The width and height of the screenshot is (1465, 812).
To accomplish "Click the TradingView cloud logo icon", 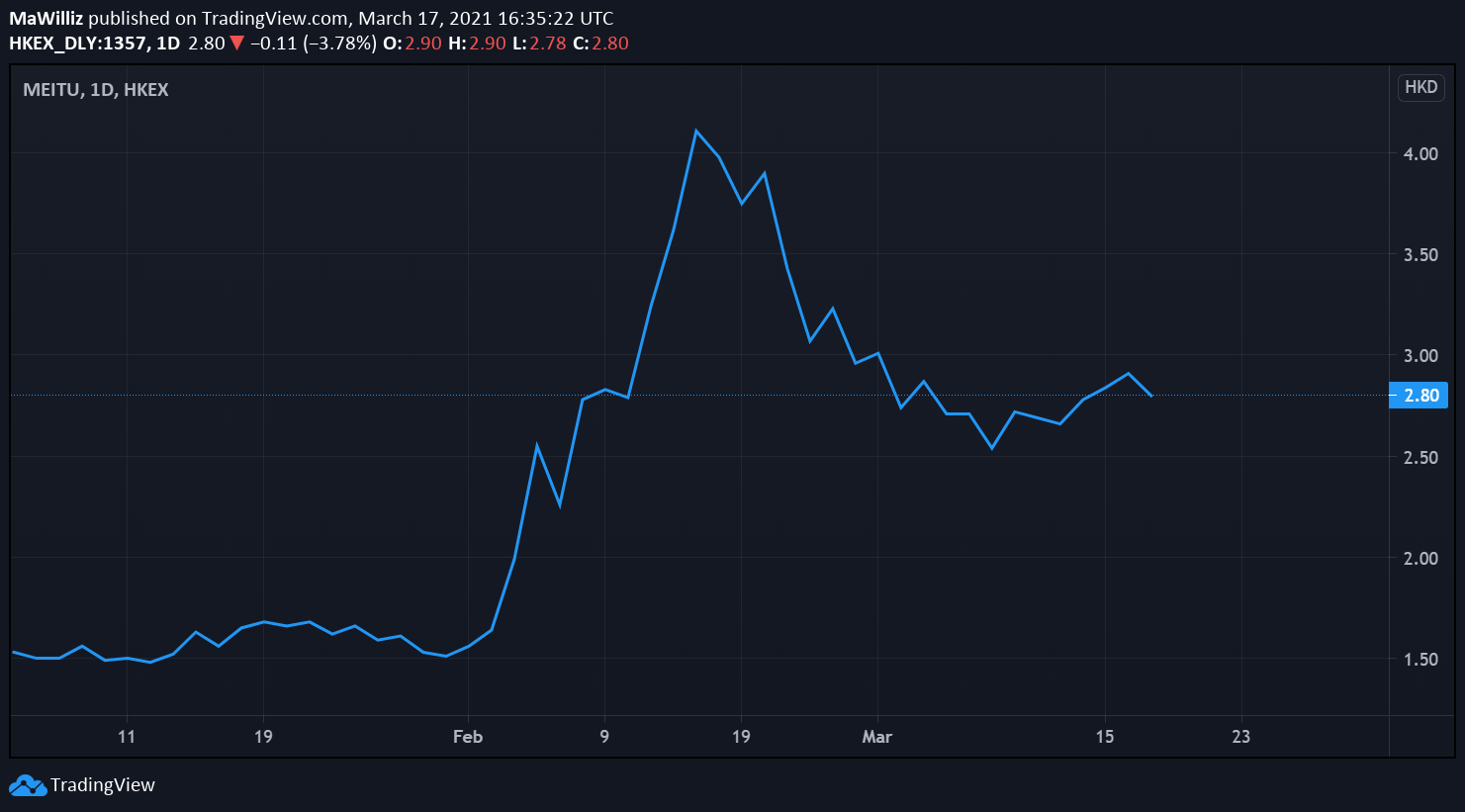I will pyautogui.click(x=28, y=785).
